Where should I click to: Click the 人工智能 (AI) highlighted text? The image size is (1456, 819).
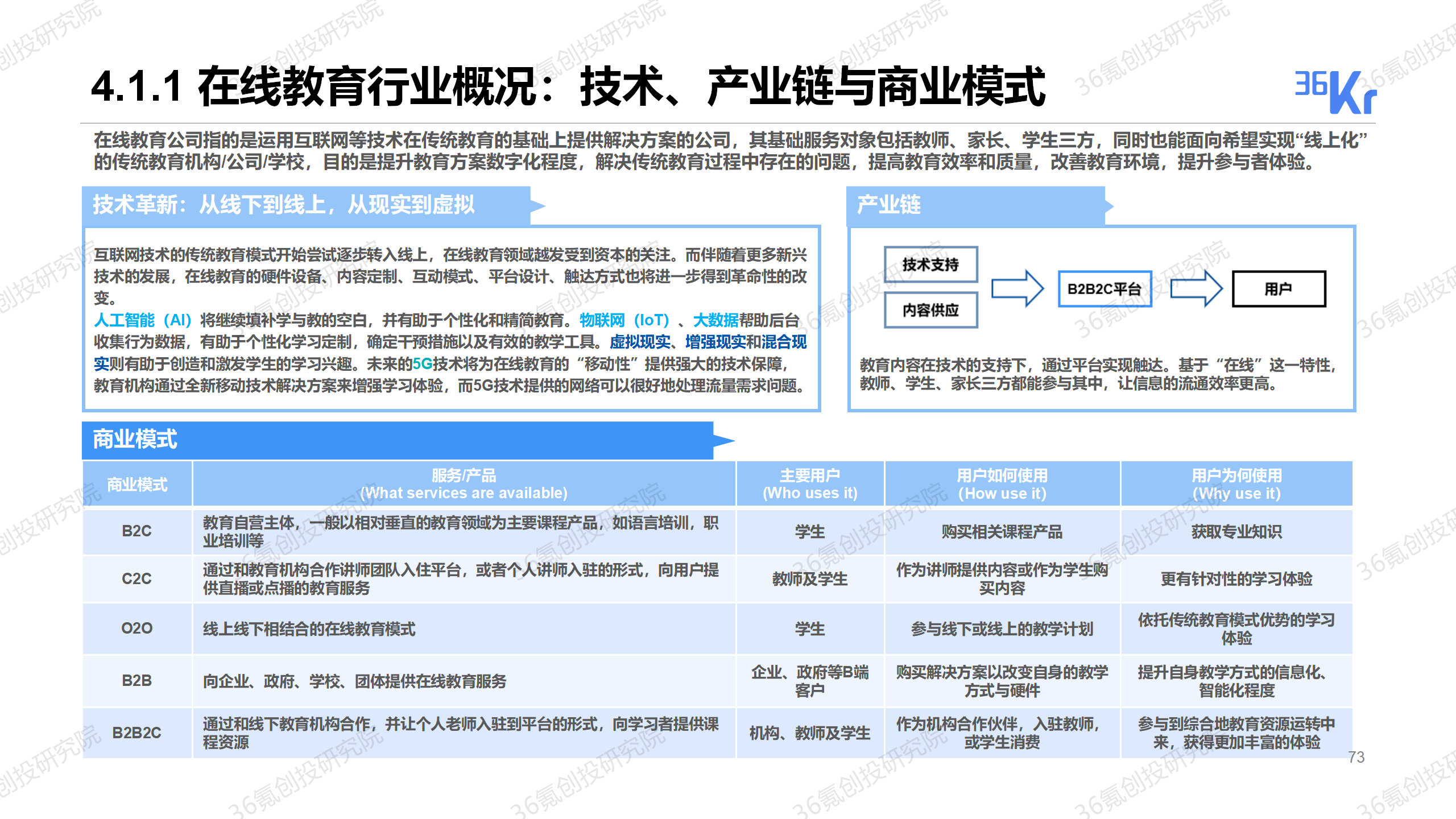point(143,320)
